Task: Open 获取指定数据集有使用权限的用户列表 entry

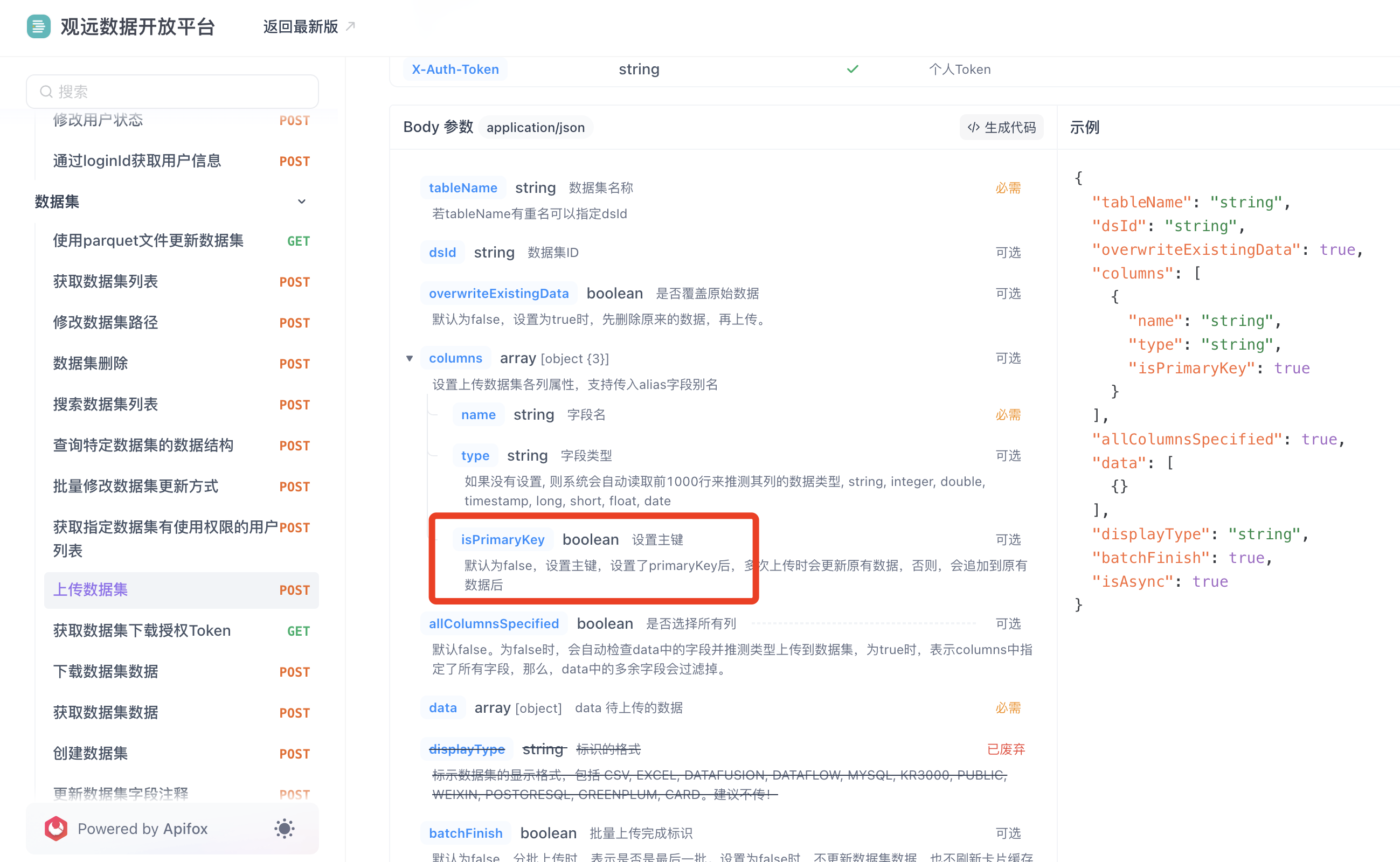Action: coord(182,539)
